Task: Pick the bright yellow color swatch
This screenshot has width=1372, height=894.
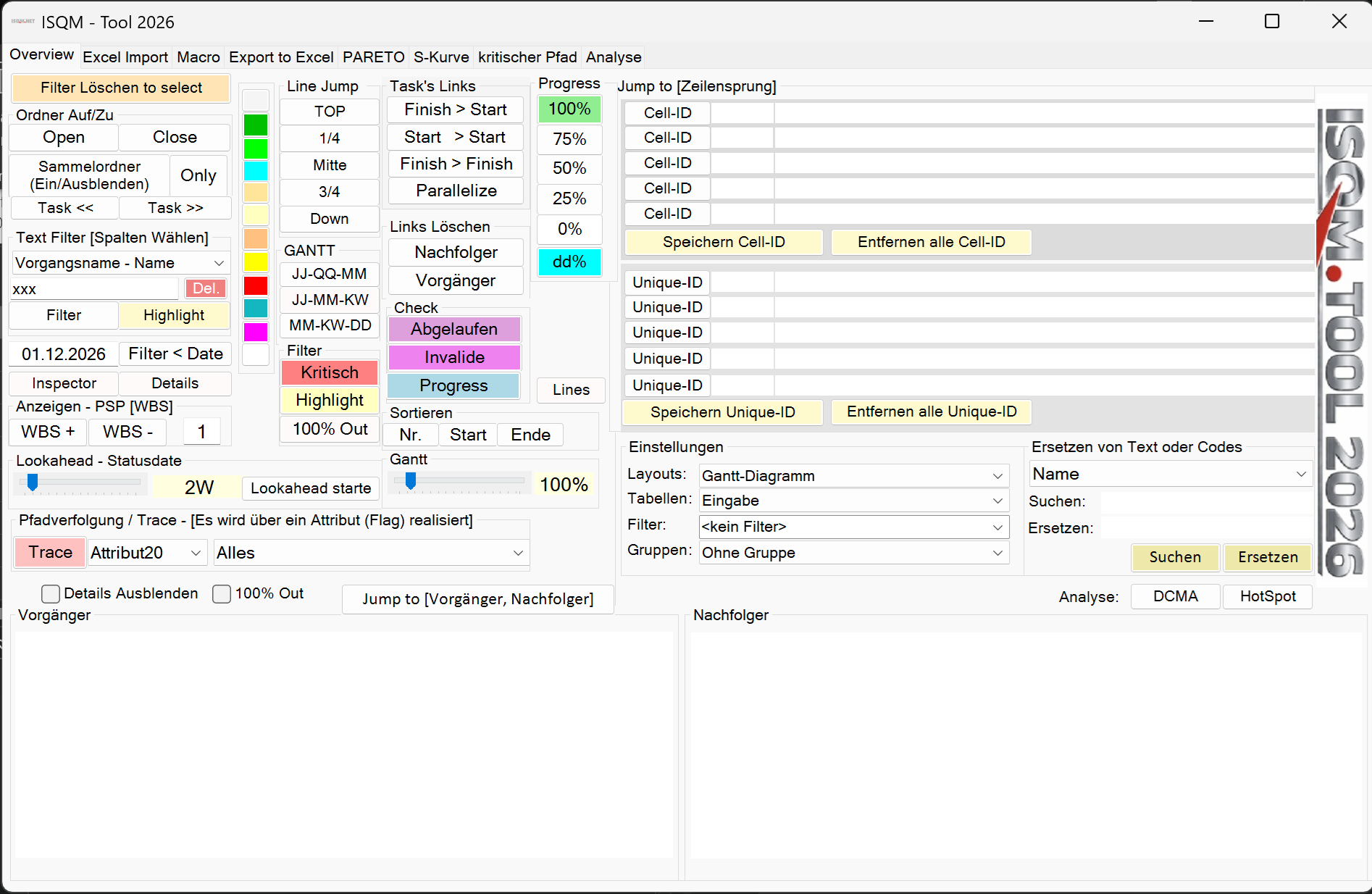Action: click(255, 262)
